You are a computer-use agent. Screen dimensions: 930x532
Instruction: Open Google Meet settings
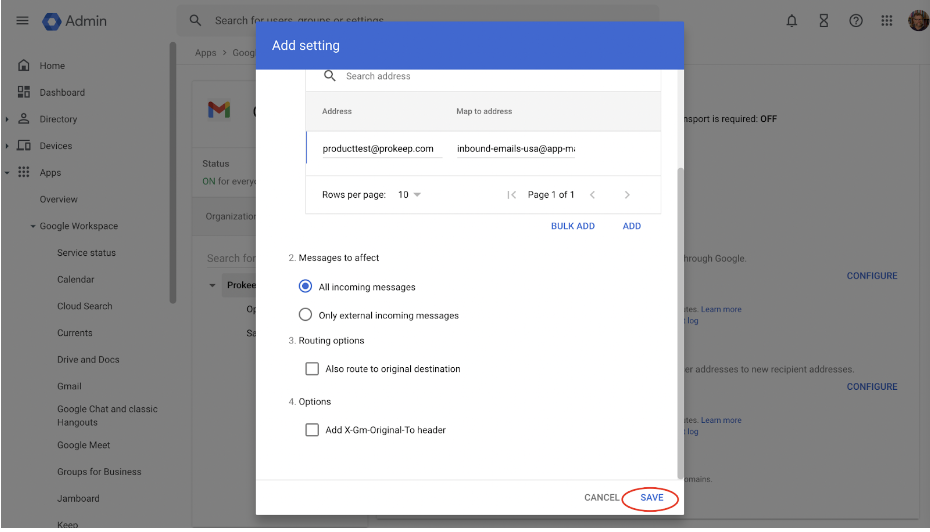pos(84,445)
